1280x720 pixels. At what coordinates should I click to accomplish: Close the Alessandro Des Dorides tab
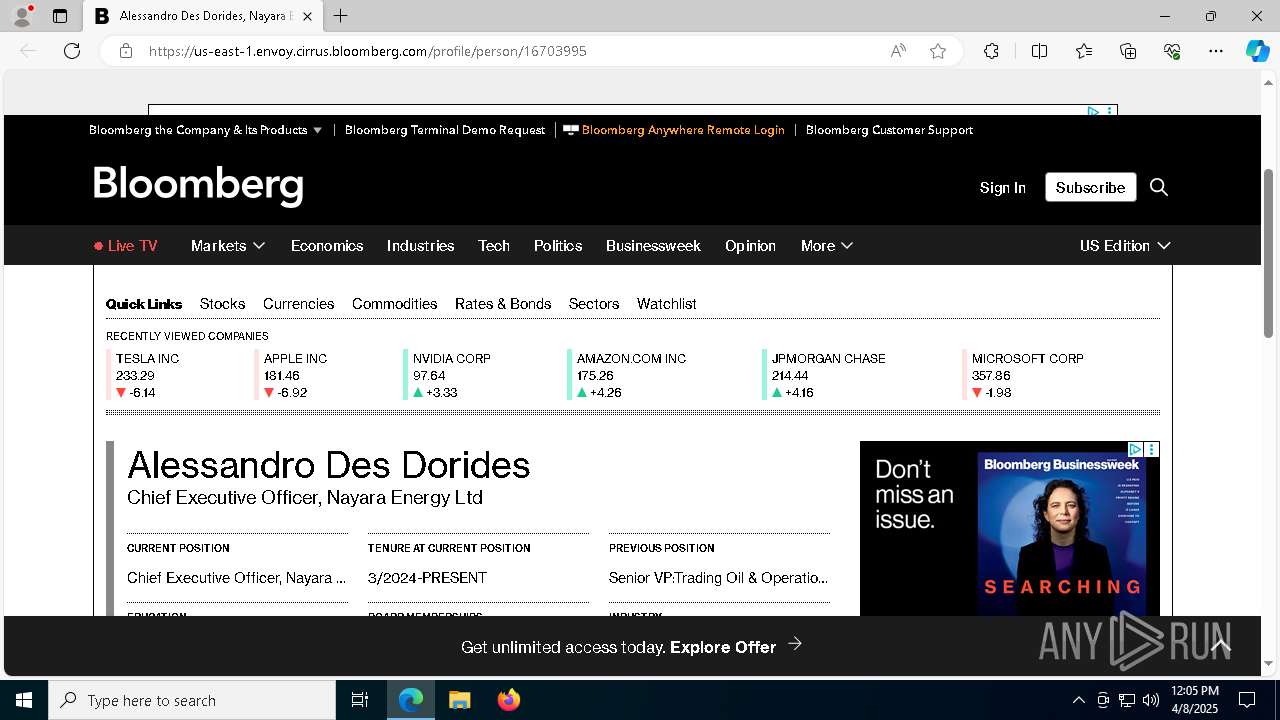coord(307,16)
